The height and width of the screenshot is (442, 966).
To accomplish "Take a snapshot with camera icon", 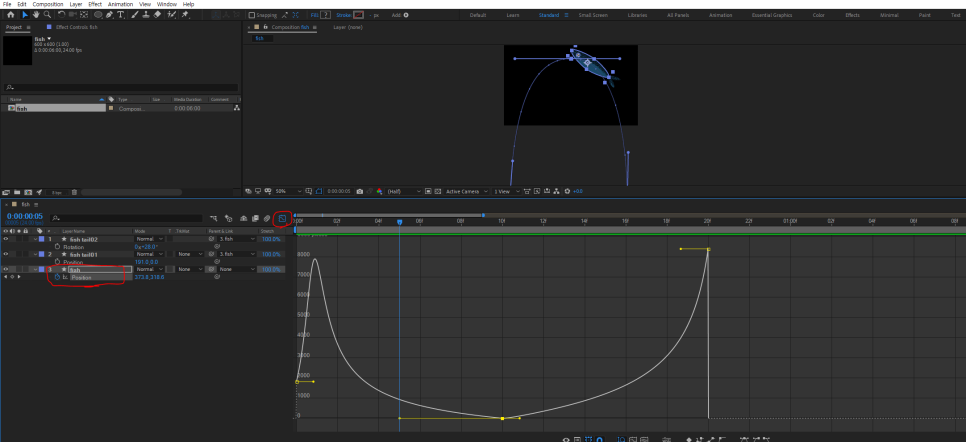I will [360, 191].
